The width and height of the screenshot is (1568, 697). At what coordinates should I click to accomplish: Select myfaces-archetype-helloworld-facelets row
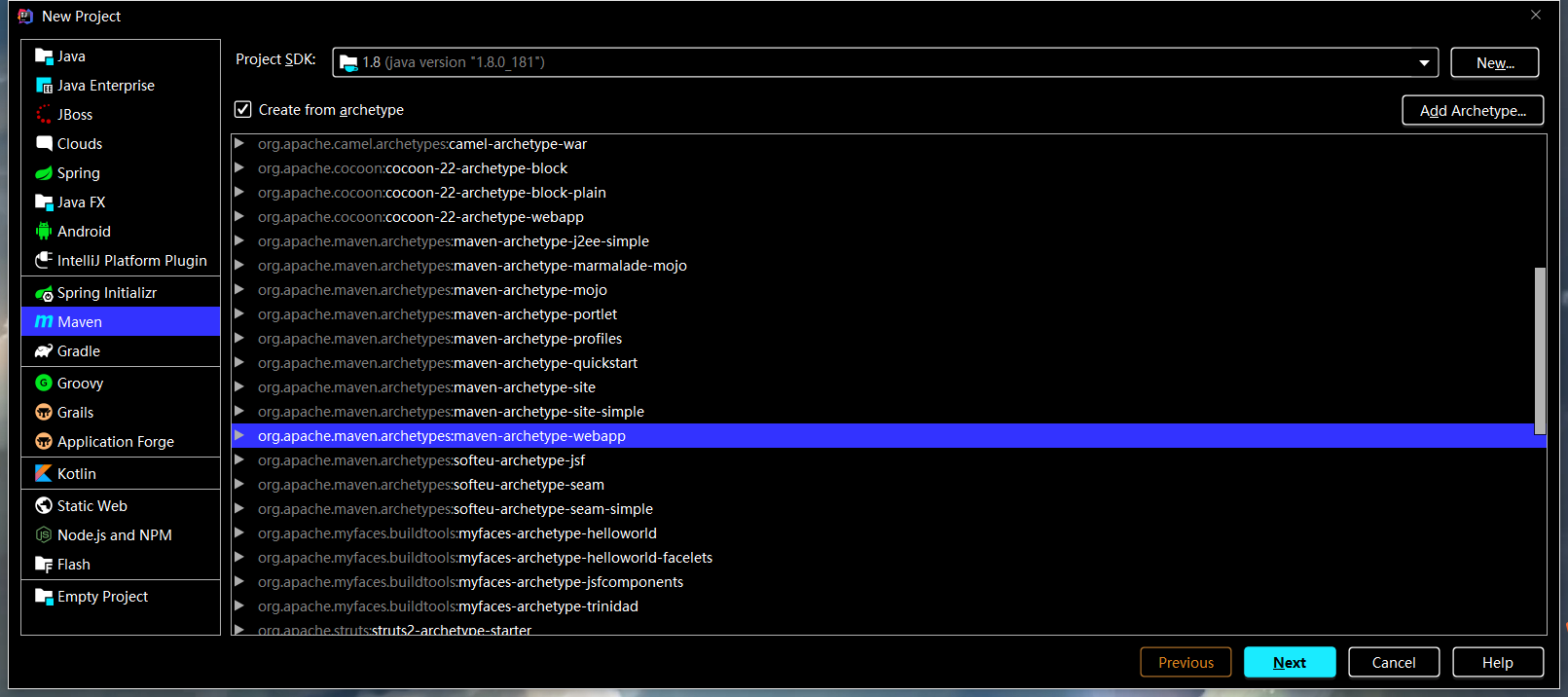[x=889, y=558]
